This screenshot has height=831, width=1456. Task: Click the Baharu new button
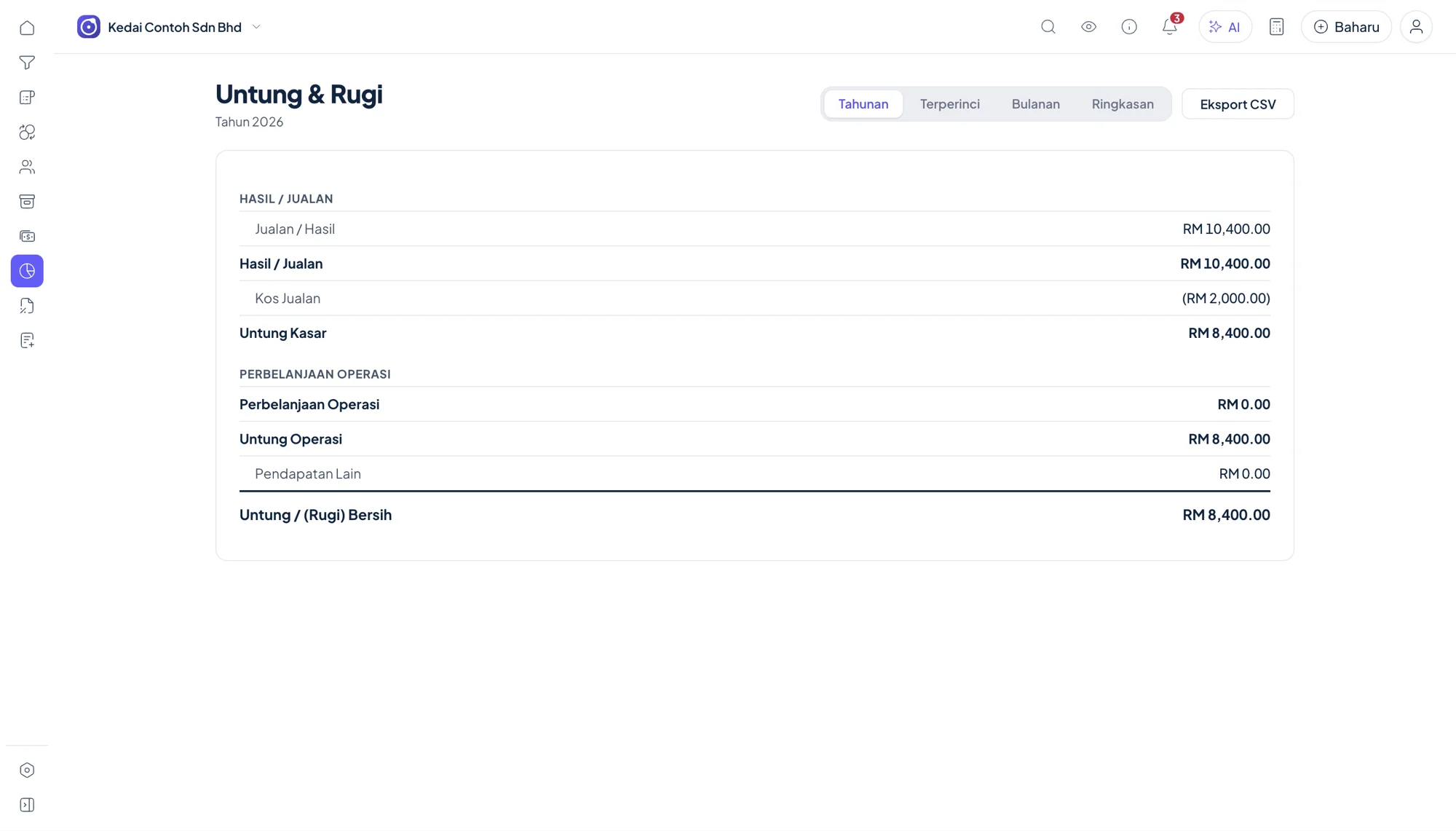point(1346,27)
